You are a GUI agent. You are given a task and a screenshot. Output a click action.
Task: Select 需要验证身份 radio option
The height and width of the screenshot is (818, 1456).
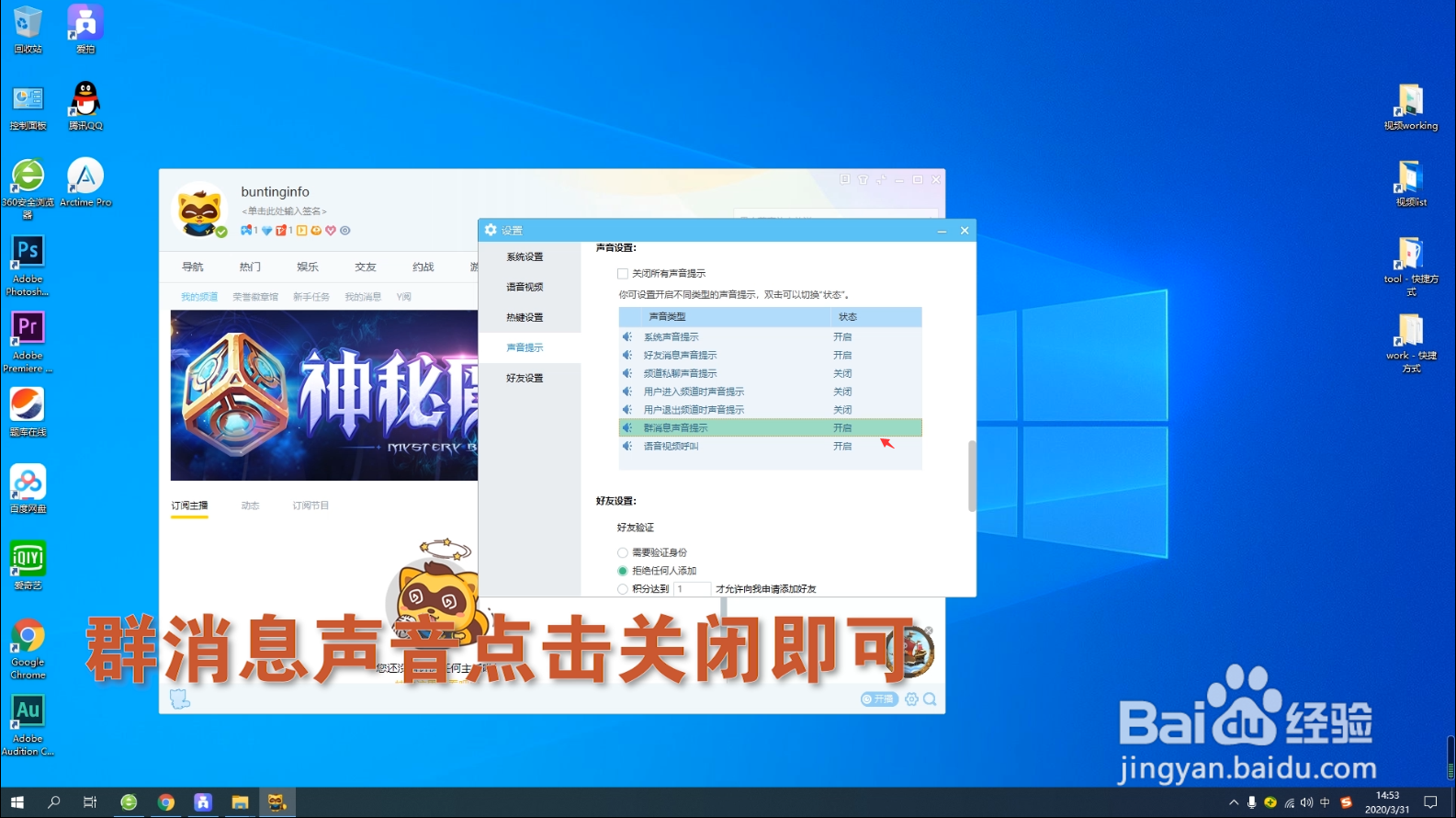pos(623,552)
